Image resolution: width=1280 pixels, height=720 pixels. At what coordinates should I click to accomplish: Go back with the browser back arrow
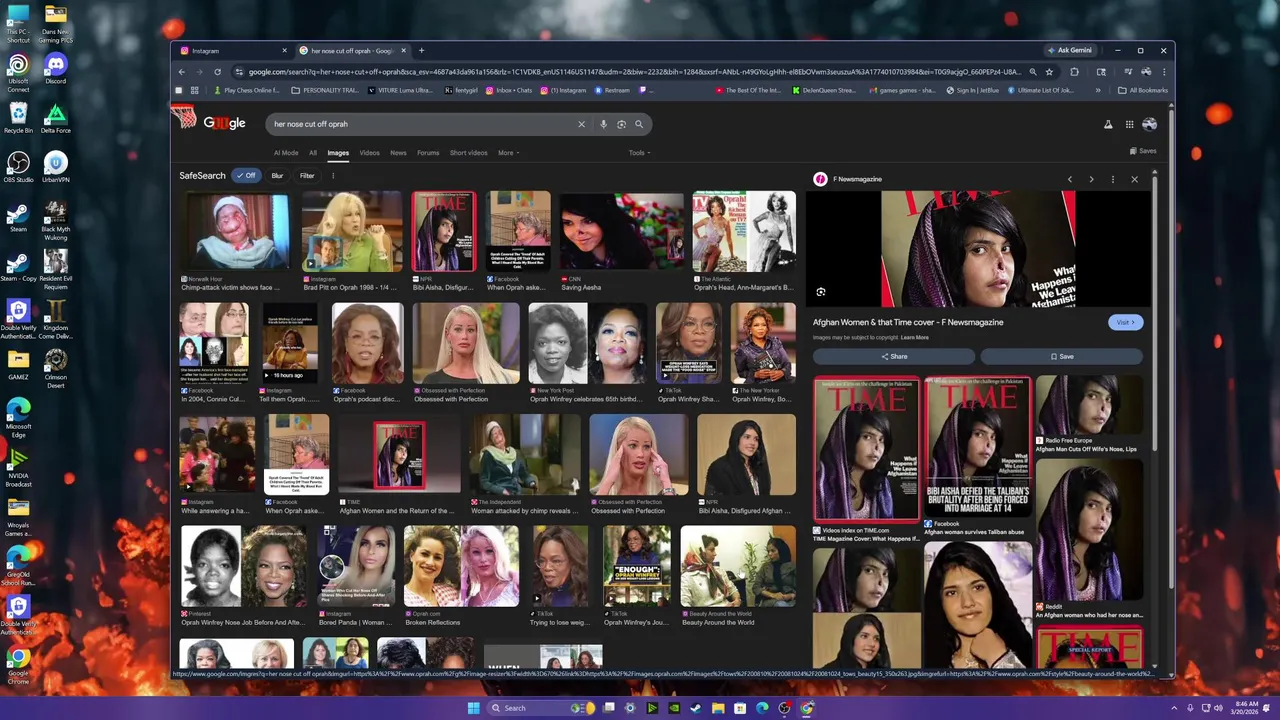(x=181, y=72)
